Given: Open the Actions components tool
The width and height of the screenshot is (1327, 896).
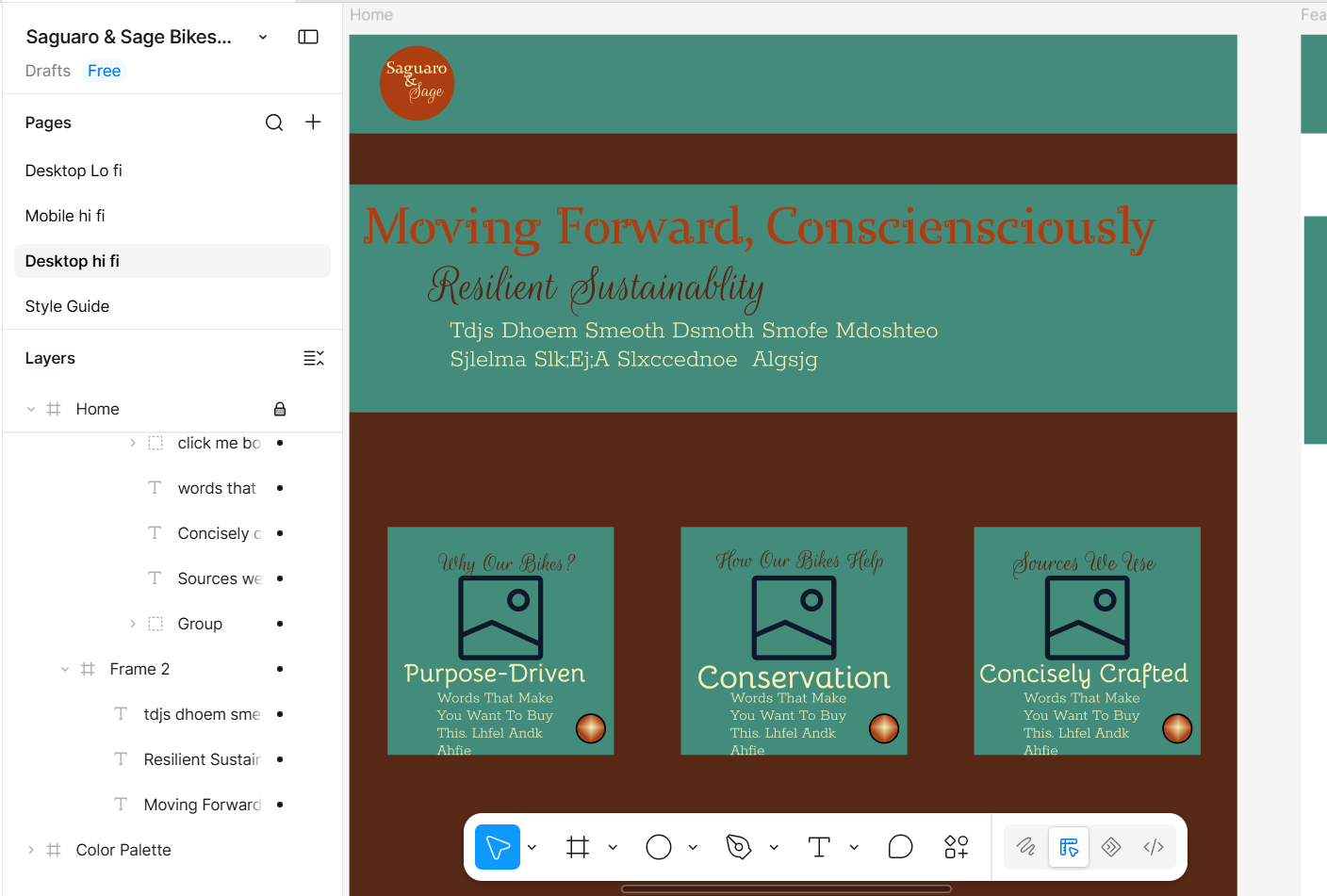Looking at the screenshot, I should click(957, 847).
